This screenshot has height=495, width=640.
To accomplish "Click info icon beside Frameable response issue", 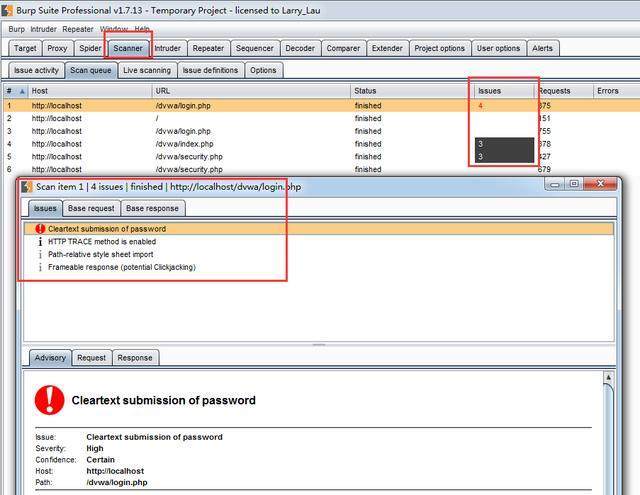I will coord(40,267).
